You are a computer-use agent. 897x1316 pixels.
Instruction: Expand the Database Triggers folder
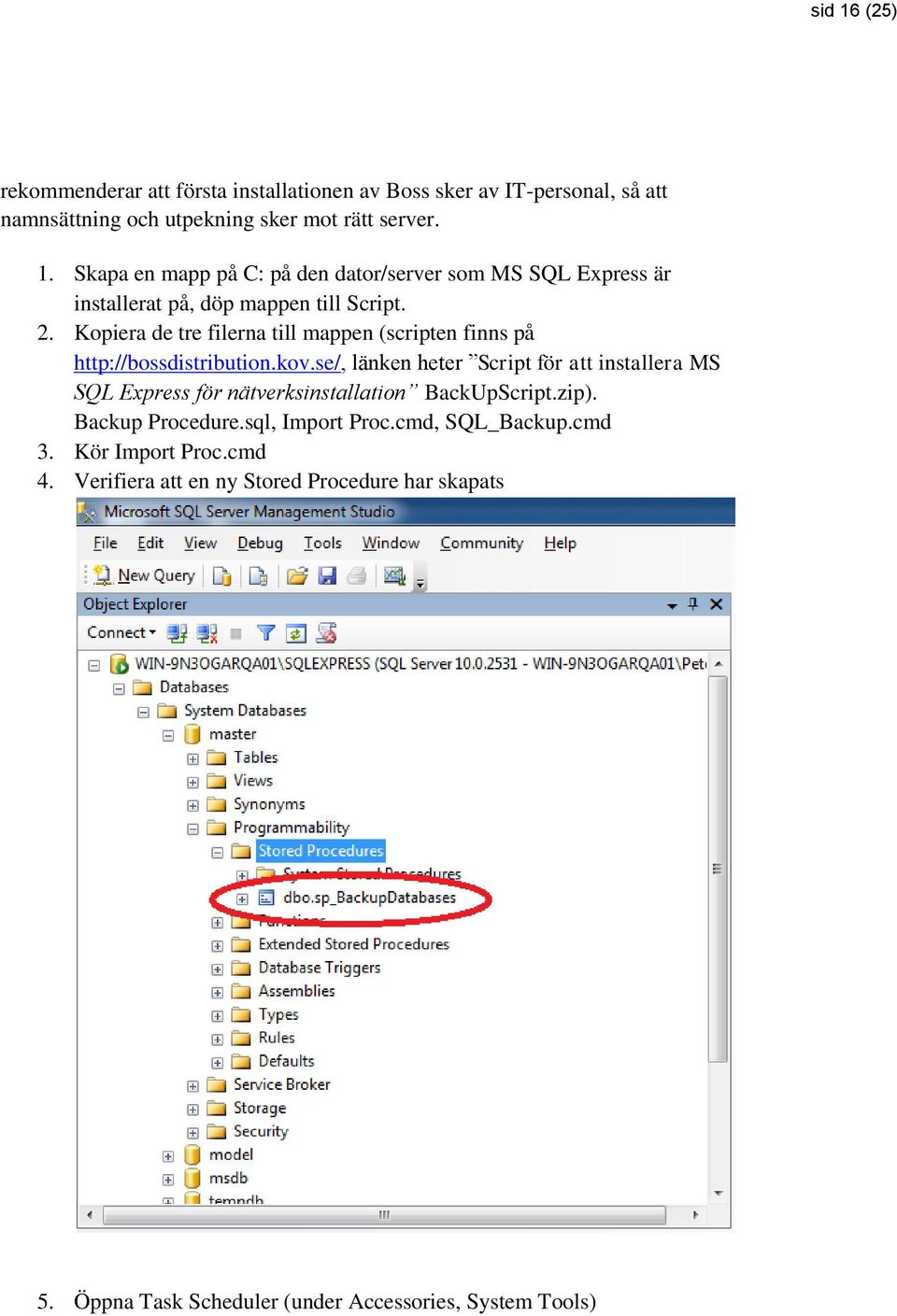click(x=217, y=969)
